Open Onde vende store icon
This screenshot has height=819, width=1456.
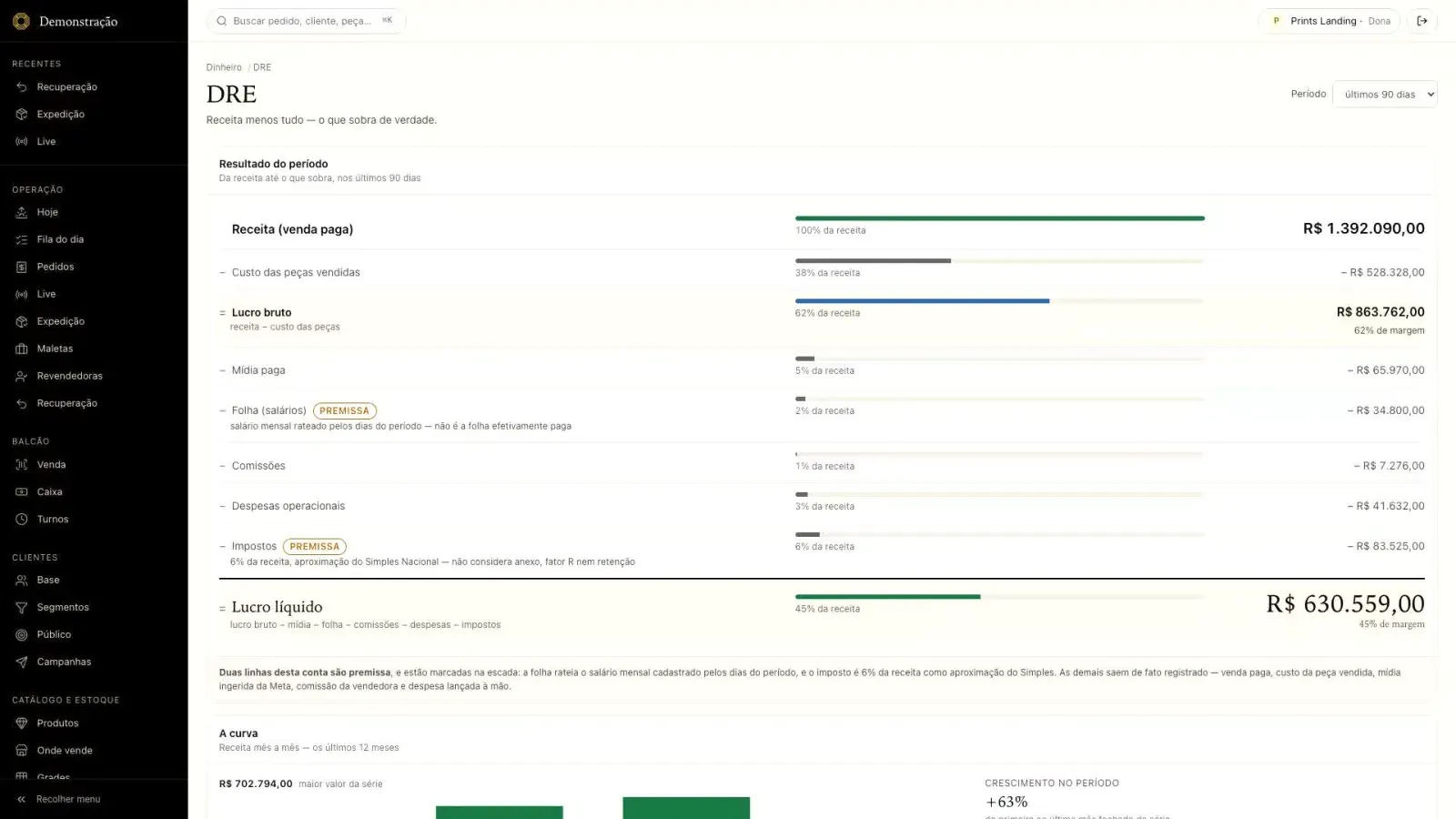pos(22,751)
